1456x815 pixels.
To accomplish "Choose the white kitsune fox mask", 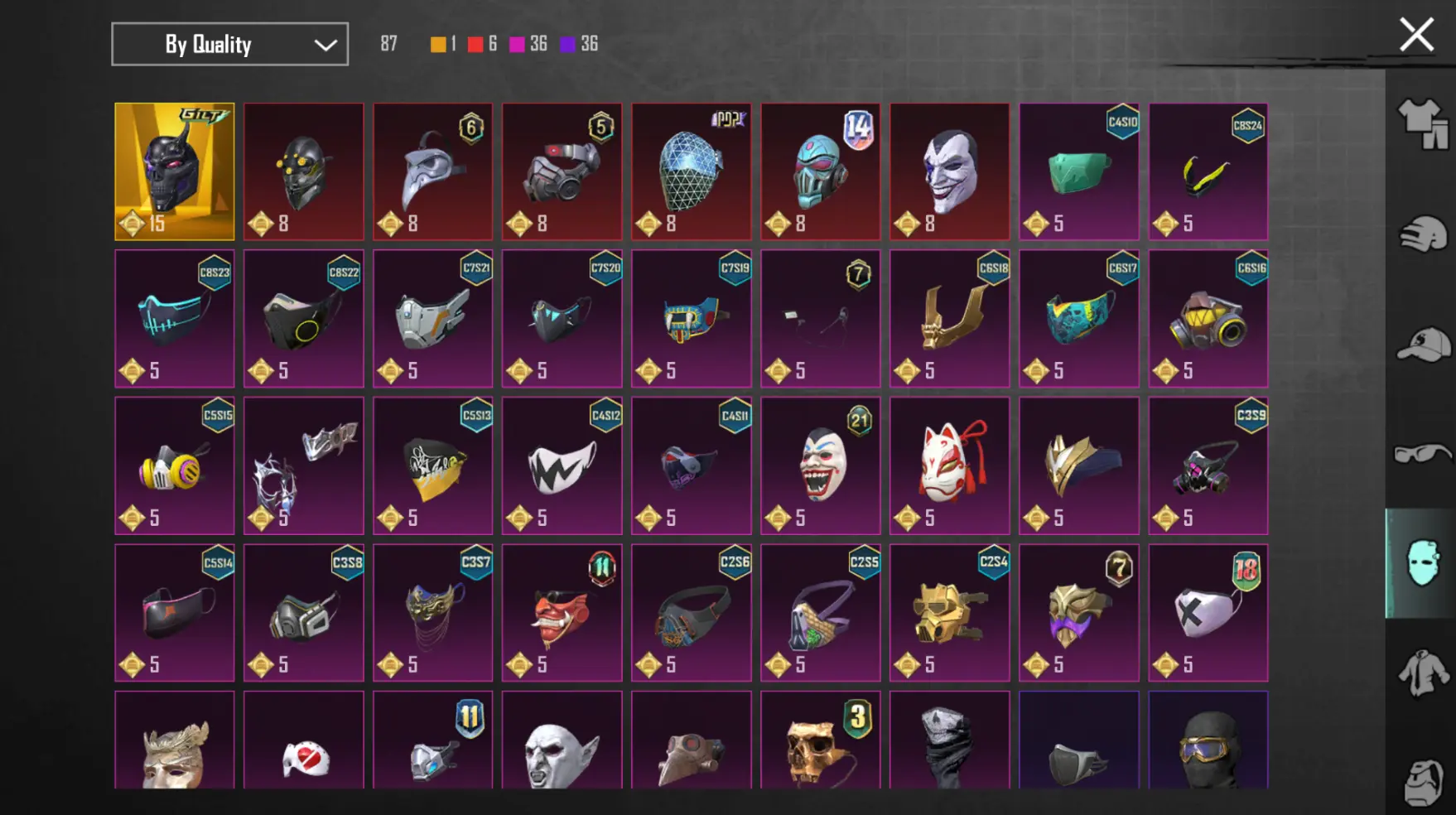I will 950,465.
